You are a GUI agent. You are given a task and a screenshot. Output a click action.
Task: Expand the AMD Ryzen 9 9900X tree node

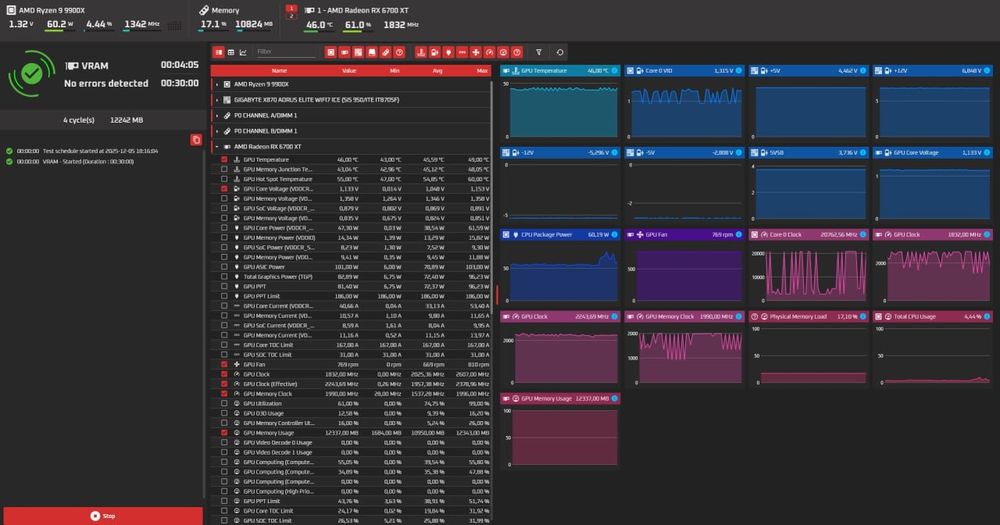click(x=217, y=84)
